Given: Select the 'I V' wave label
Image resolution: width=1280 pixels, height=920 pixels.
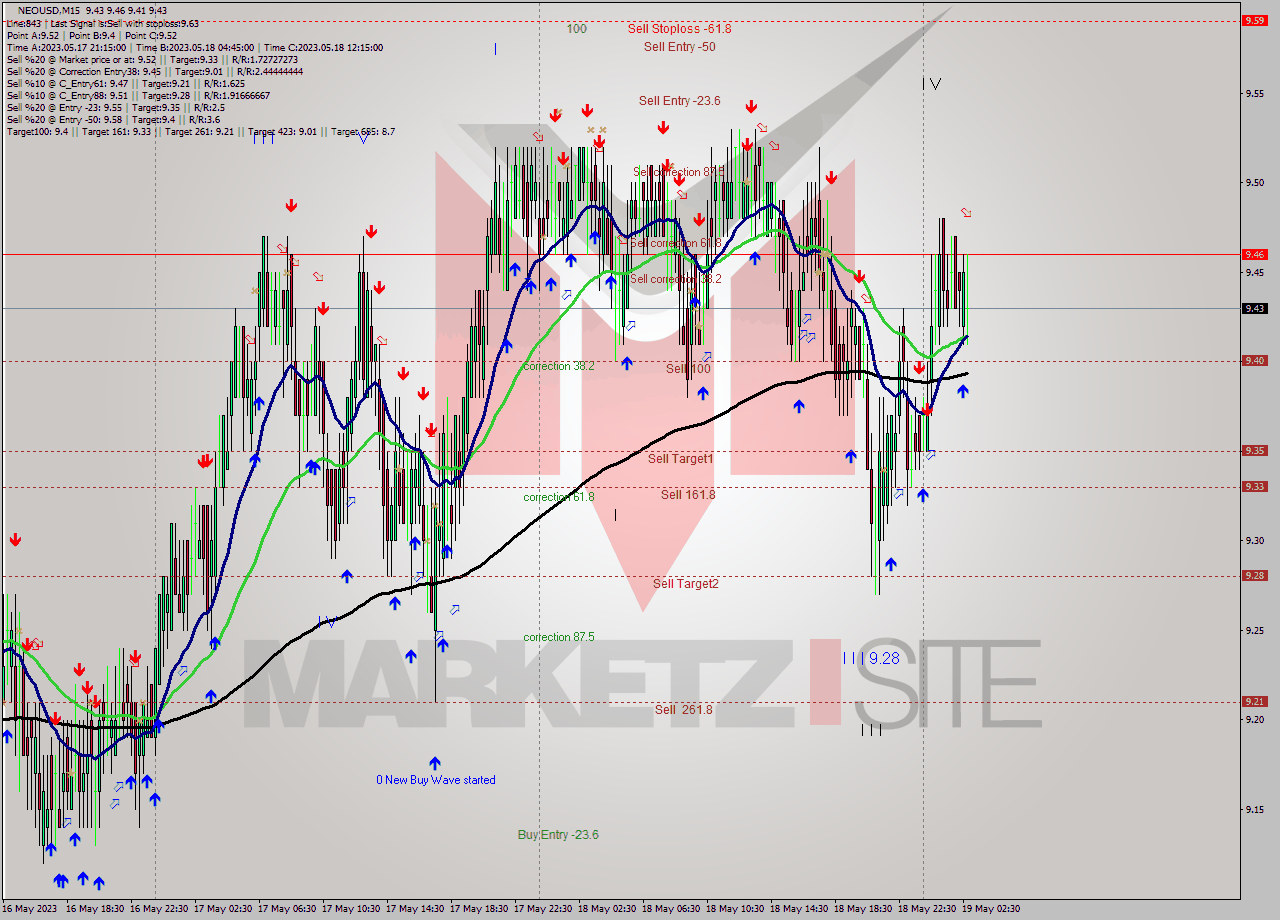Looking at the screenshot, I should coord(931,84).
